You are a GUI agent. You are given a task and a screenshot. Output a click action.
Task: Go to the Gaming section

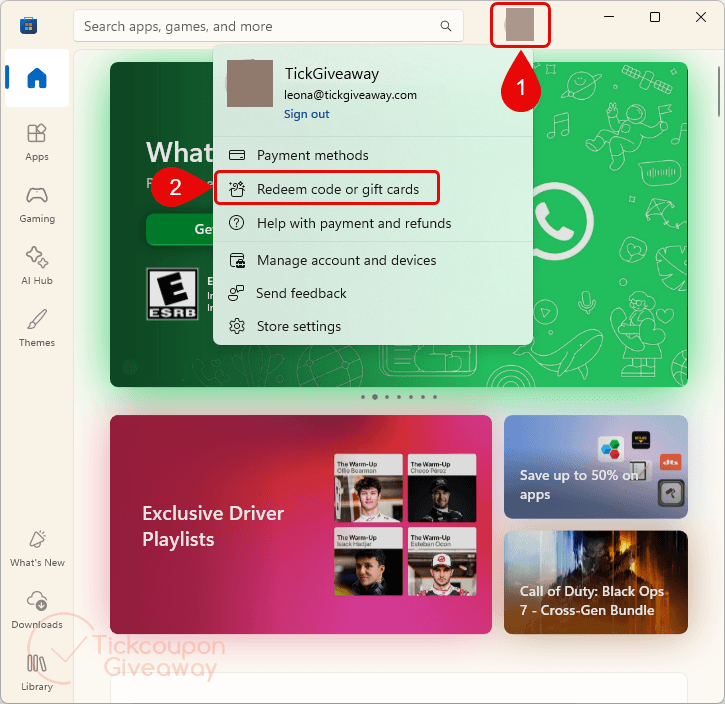[x=37, y=204]
